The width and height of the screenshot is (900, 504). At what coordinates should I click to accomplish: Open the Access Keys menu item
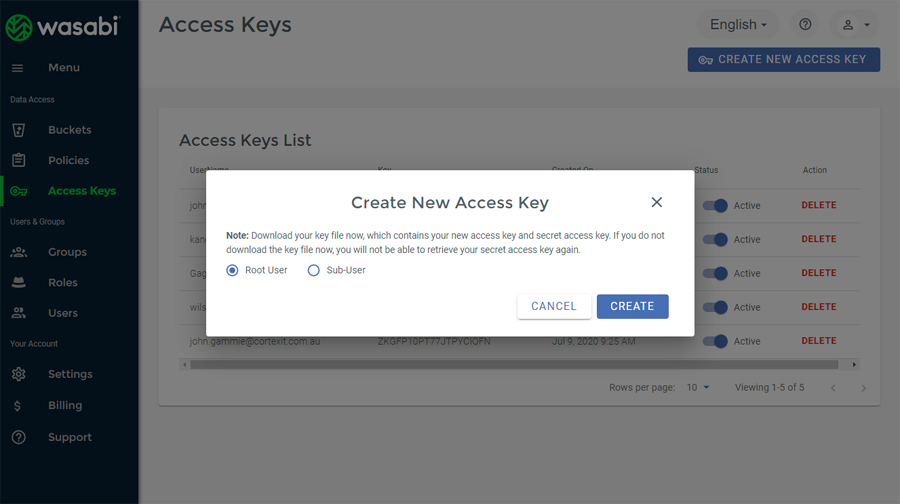[x=81, y=191]
